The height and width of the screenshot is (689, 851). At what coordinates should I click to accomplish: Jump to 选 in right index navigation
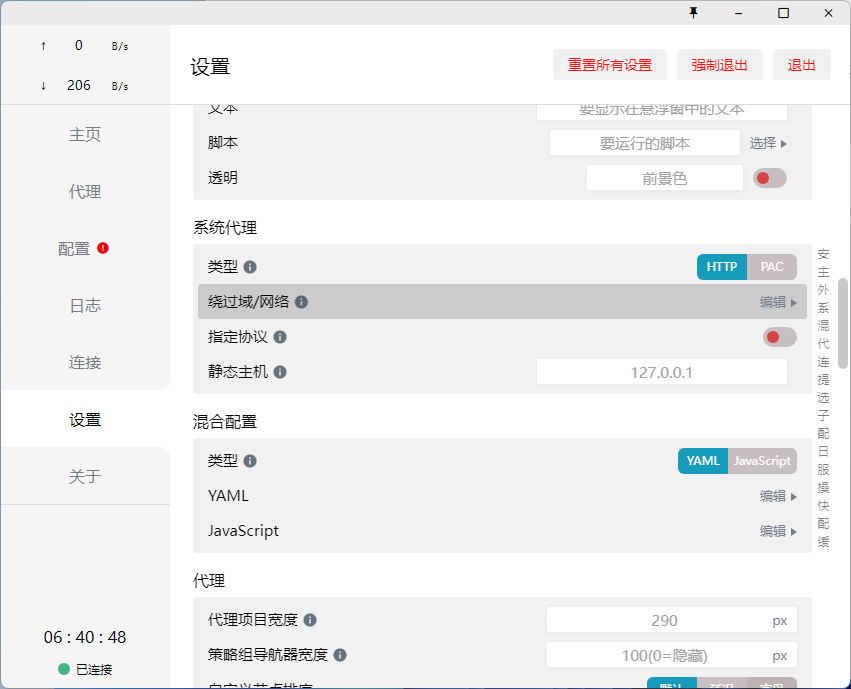[823, 398]
